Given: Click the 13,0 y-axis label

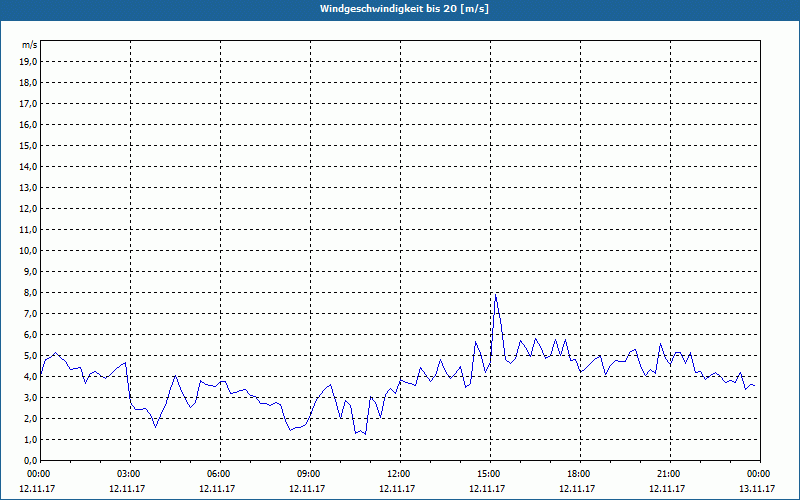Looking at the screenshot, I should tap(28, 188).
